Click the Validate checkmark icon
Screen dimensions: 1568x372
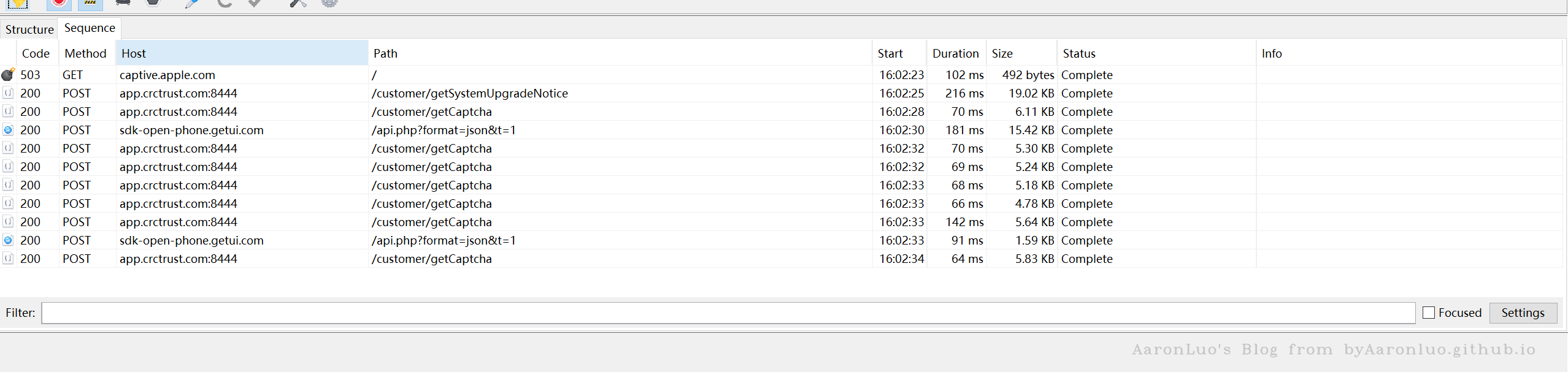point(255,4)
